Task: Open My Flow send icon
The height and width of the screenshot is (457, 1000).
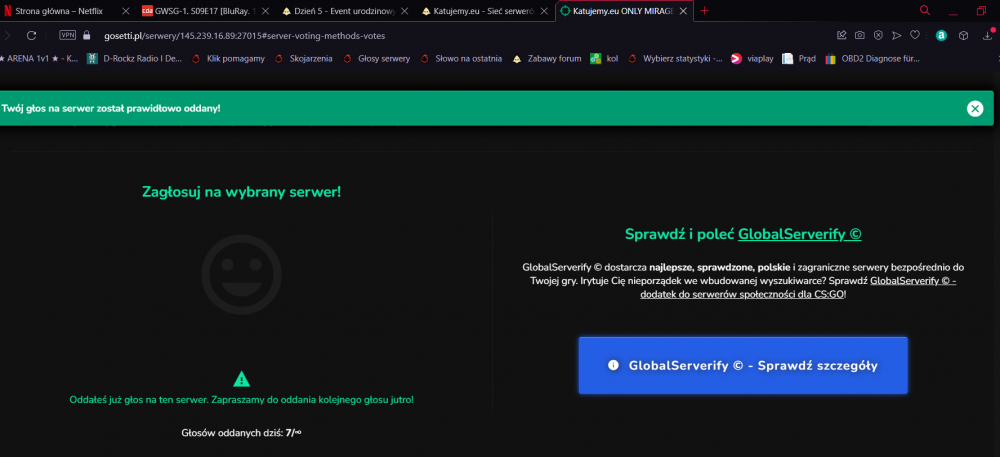Action: (x=897, y=36)
